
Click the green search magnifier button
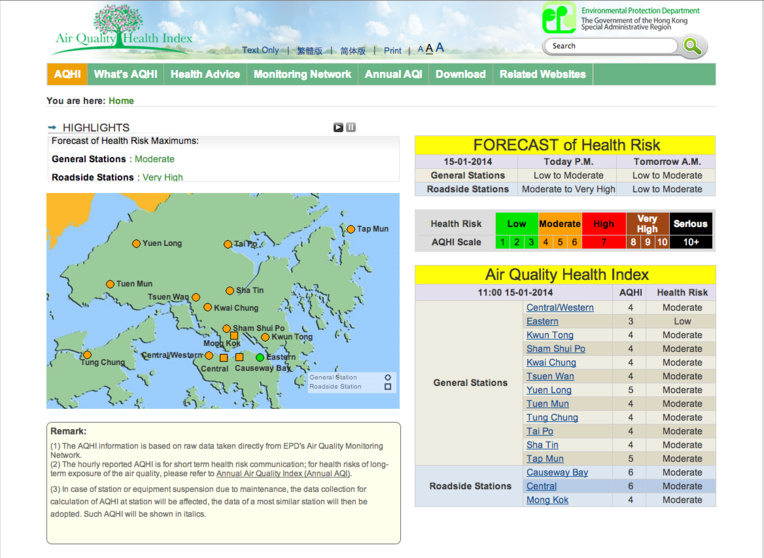693,46
